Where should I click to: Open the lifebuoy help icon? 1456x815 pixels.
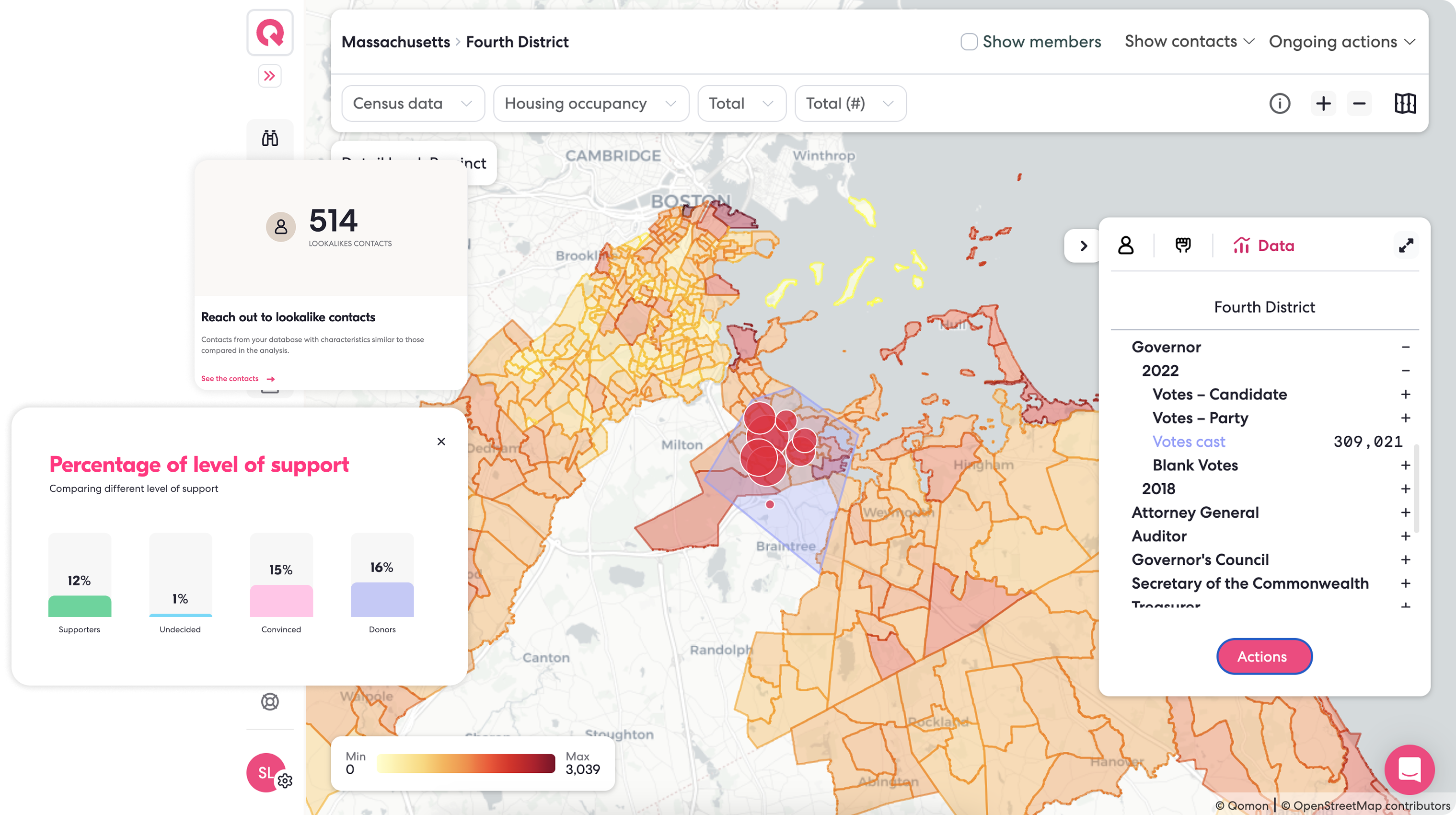point(270,702)
